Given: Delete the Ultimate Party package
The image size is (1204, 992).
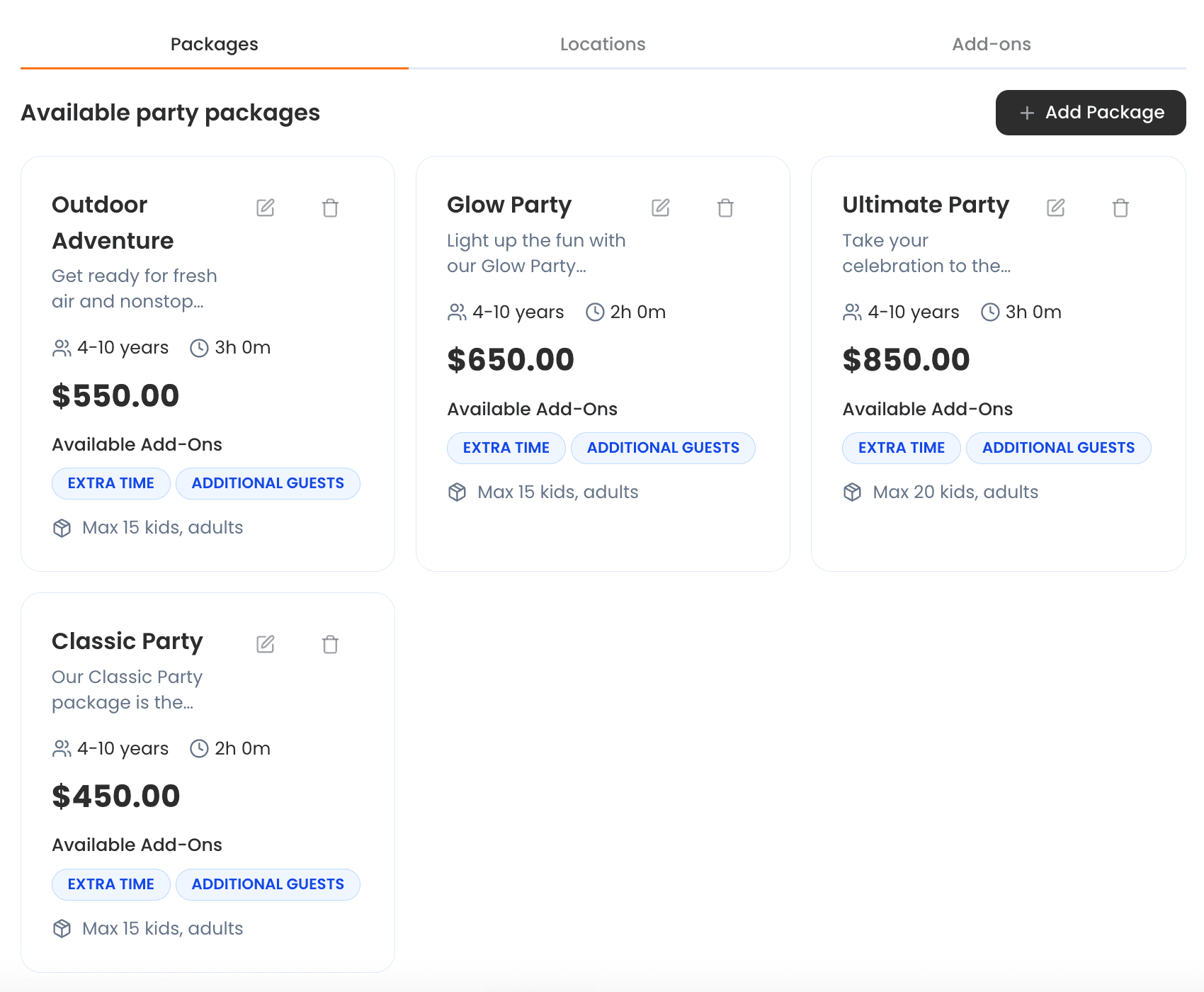Looking at the screenshot, I should coord(1120,208).
